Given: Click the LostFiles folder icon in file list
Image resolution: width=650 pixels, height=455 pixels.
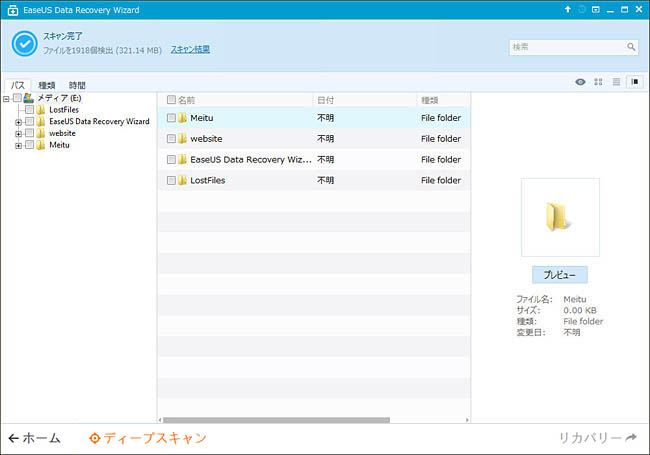Looking at the screenshot, I should tap(182, 180).
